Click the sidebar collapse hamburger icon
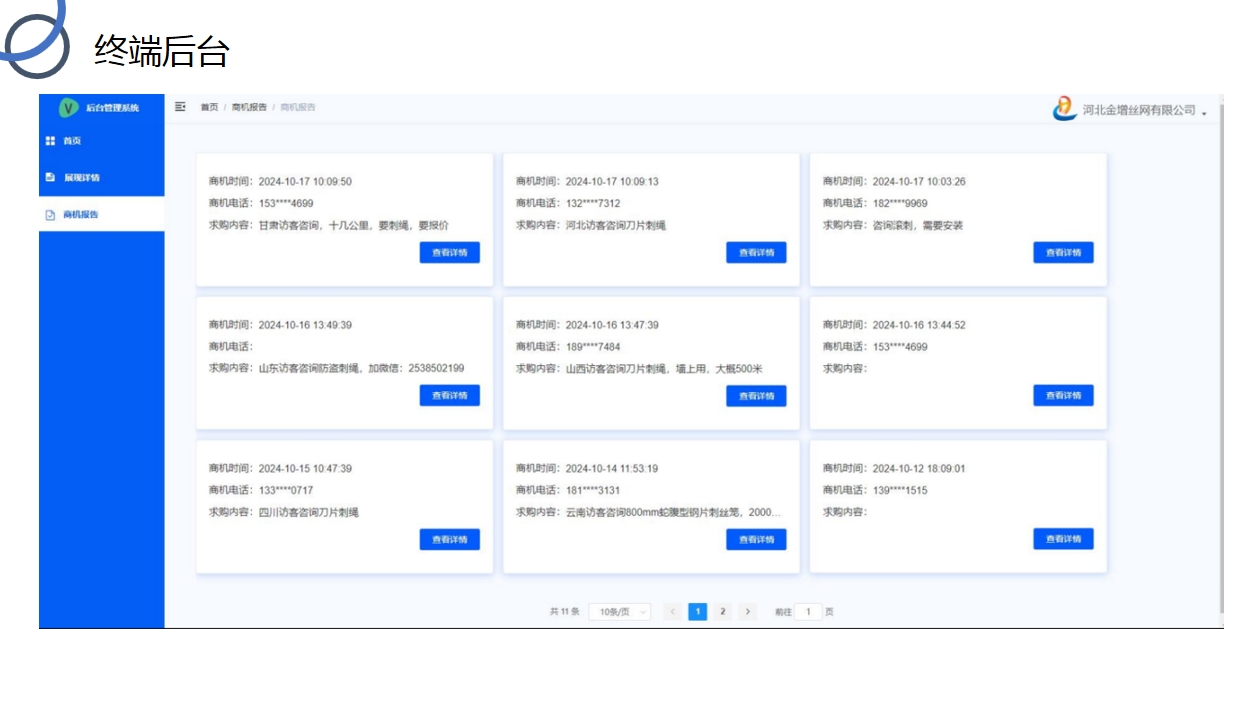This screenshot has height=702, width=1255. 180,107
